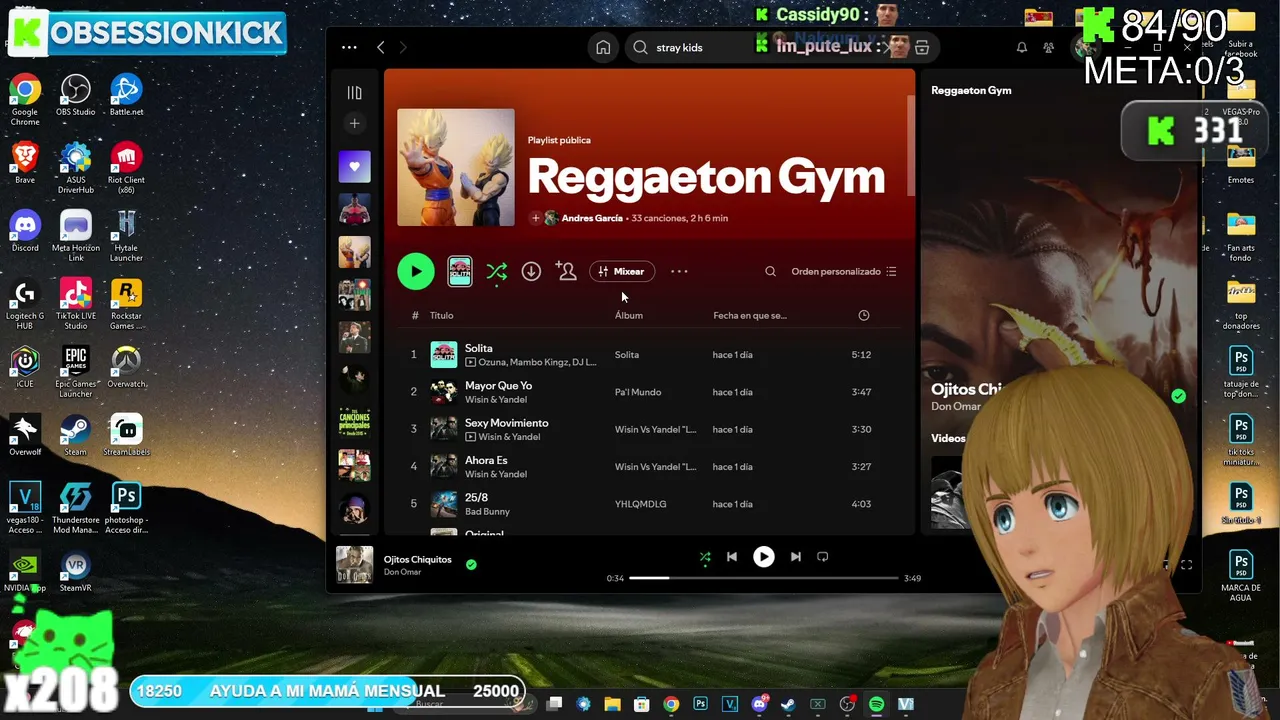This screenshot has width=1280, height=720.
Task: Open File Explorer from the taskbar
Action: pos(613,704)
